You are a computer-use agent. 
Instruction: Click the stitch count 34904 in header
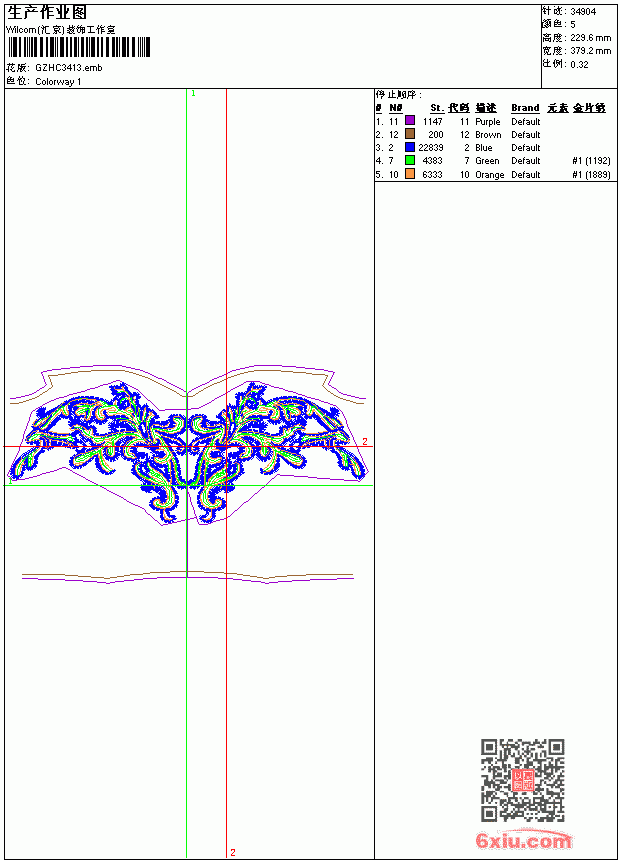pos(583,12)
